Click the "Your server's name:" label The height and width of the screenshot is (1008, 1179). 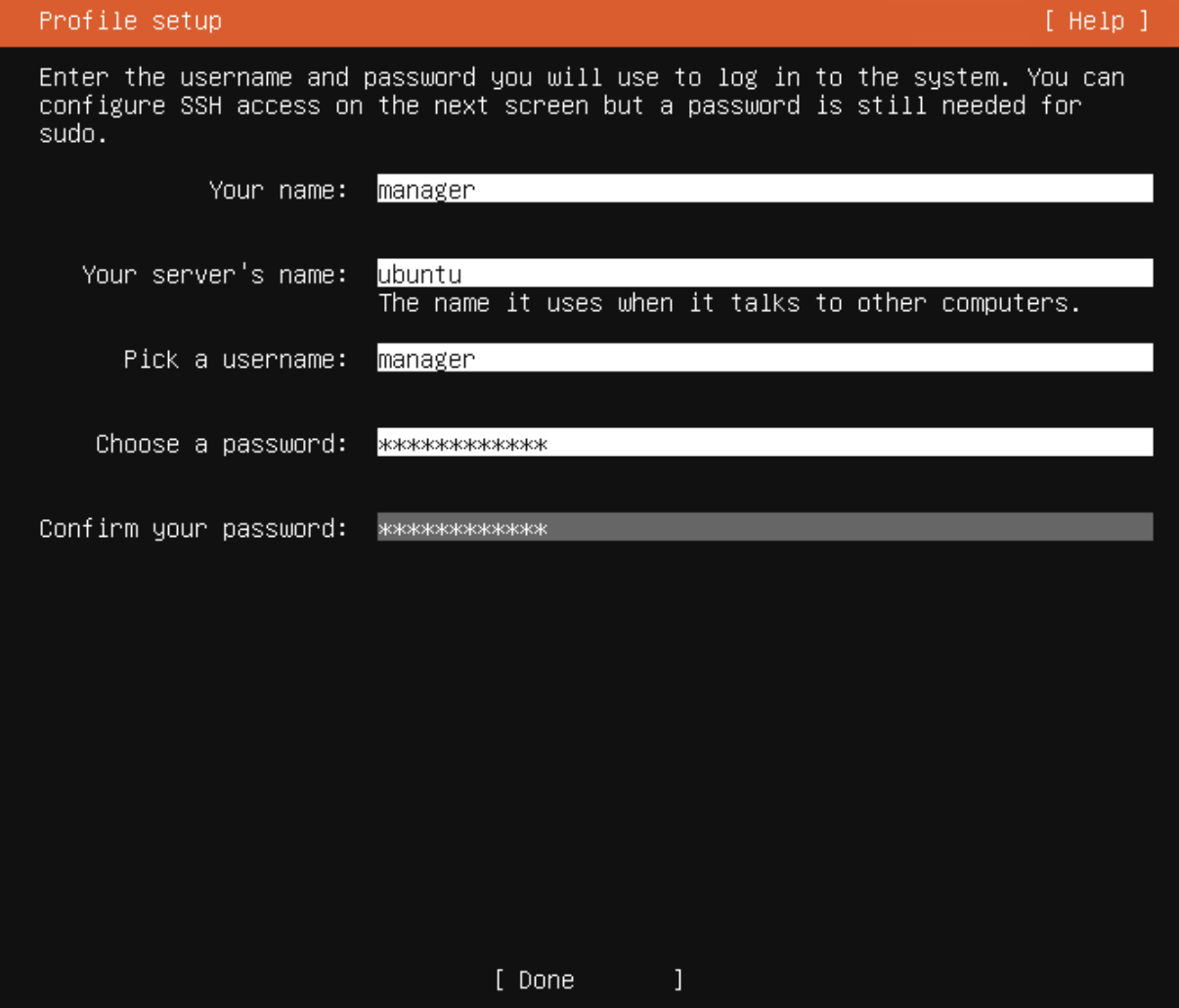click(215, 275)
